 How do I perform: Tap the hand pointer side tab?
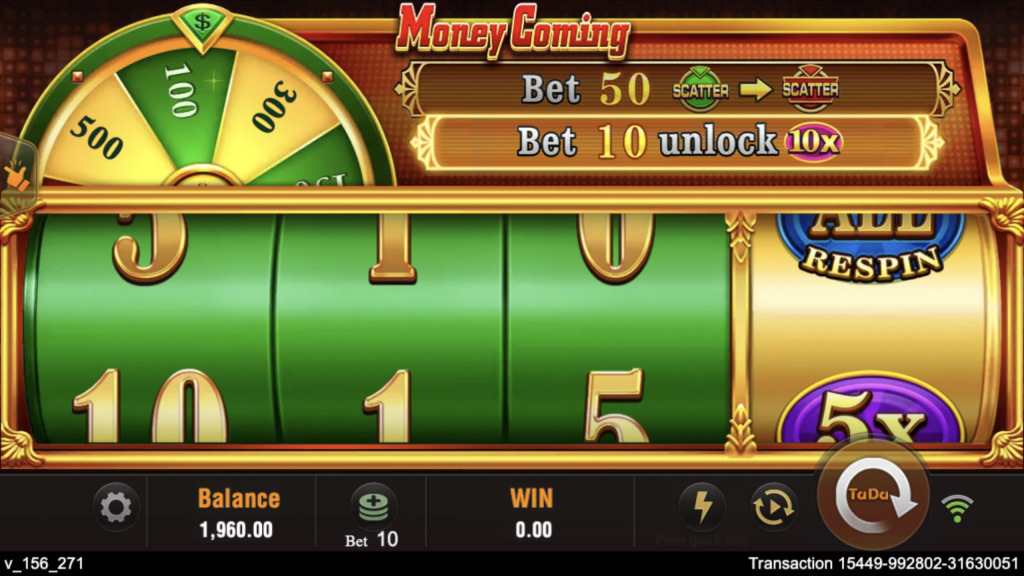pos(14,173)
